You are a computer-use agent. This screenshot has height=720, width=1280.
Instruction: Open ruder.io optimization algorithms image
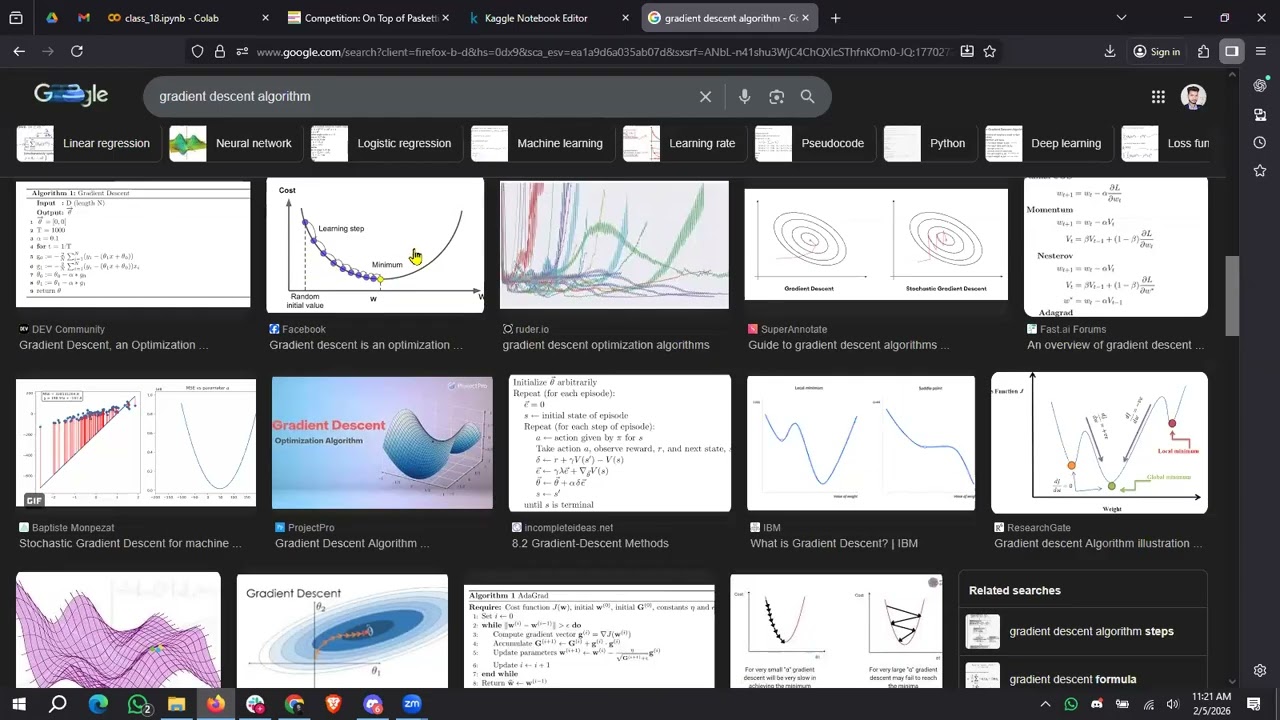coord(614,245)
